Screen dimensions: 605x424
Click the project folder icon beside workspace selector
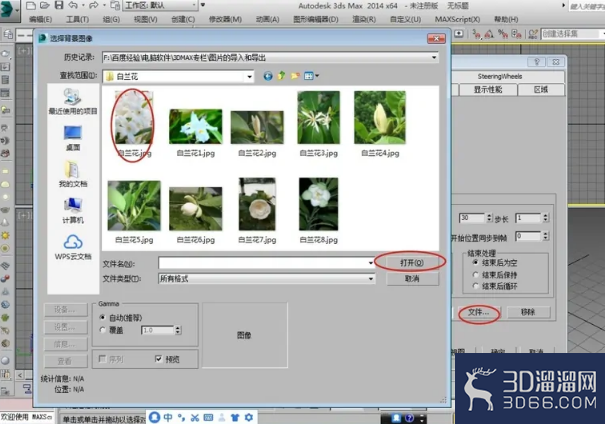tap(115, 5)
